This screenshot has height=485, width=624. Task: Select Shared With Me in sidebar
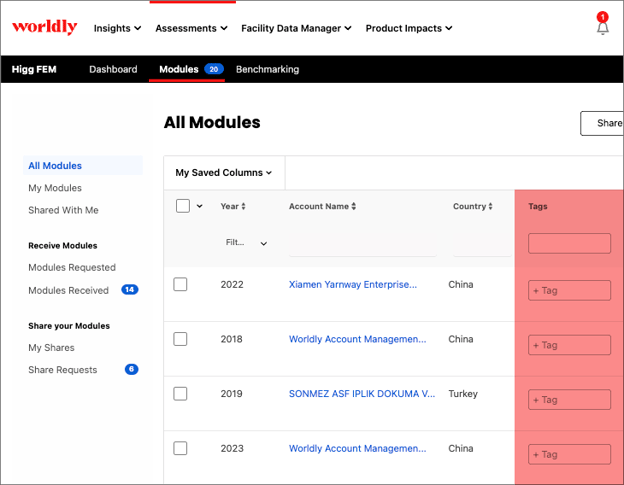pos(63,210)
